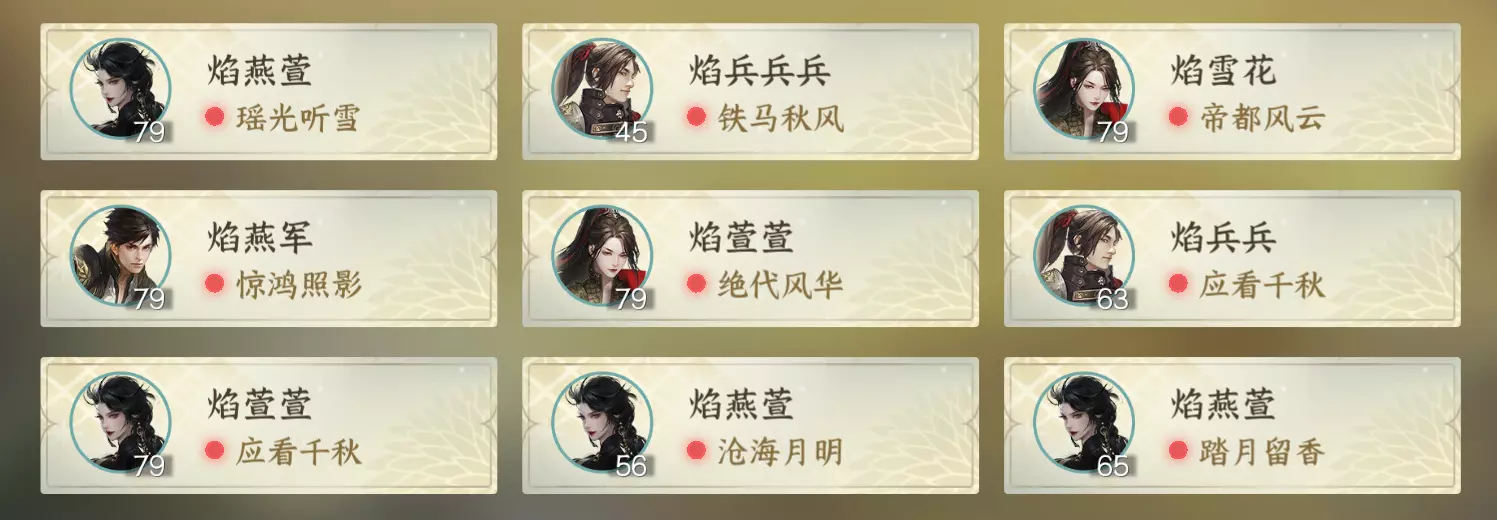
Task: Open the 焰燕军 character name
Action: [260, 238]
